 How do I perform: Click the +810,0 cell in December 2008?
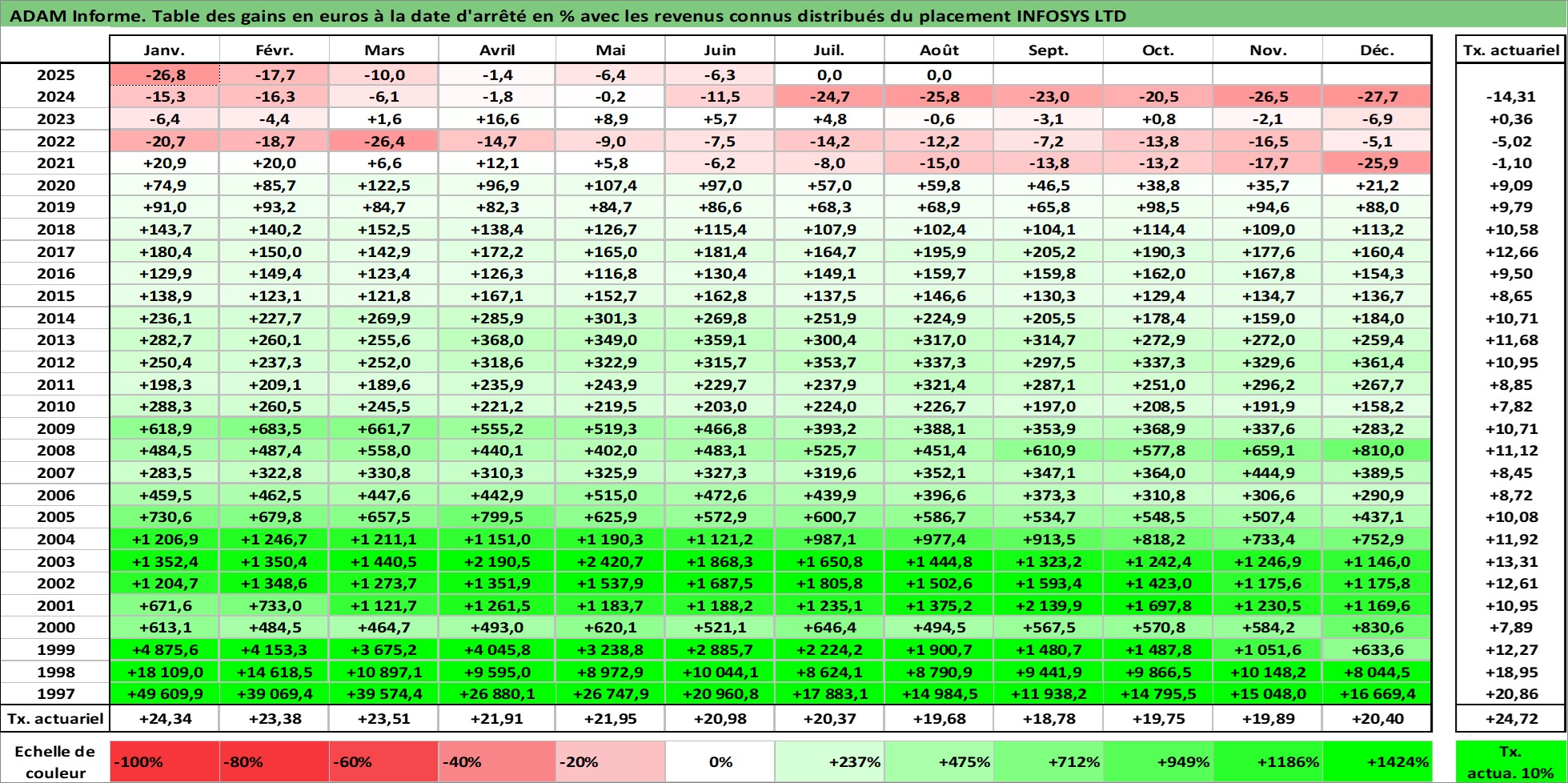(x=1377, y=451)
